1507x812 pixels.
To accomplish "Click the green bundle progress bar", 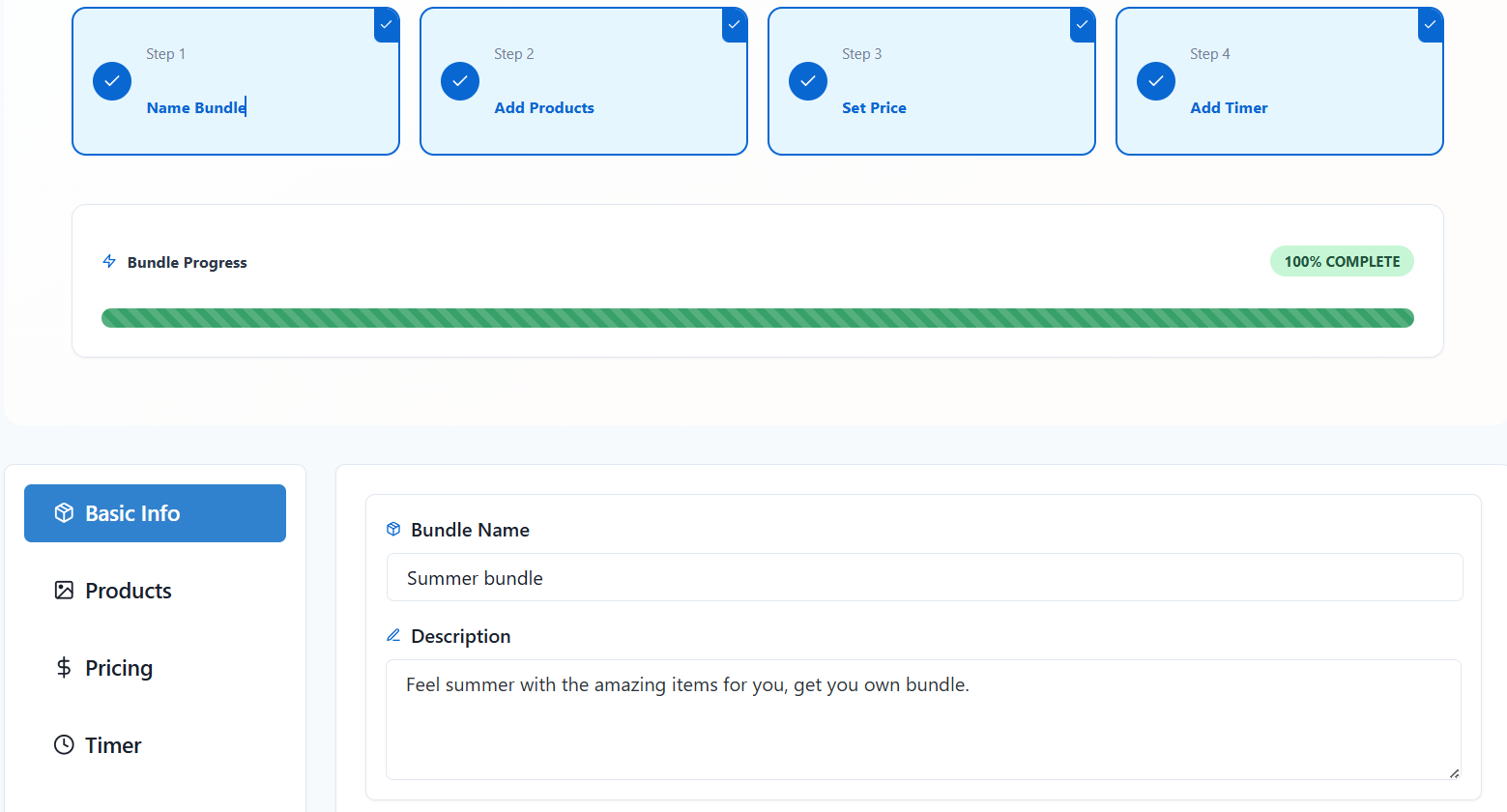I will [758, 318].
